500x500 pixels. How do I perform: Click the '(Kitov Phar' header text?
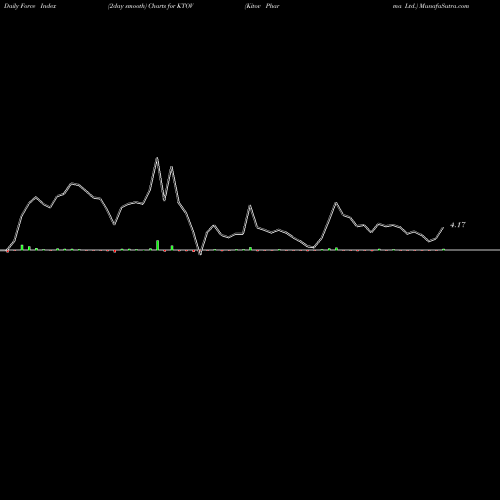tap(262, 6)
